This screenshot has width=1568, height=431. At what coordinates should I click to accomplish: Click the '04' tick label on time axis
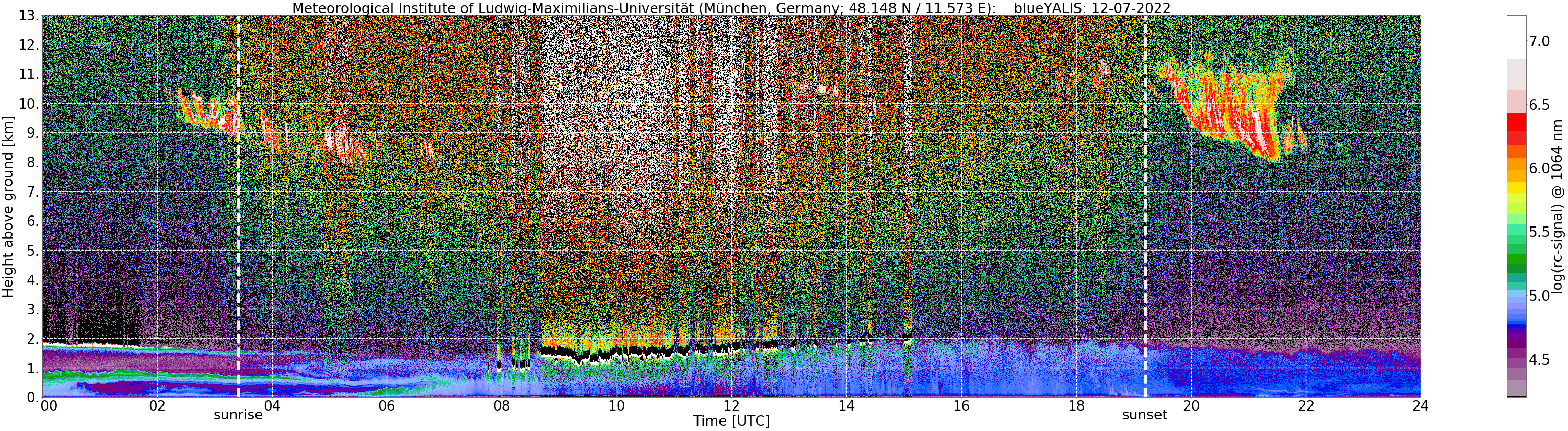tap(272, 406)
